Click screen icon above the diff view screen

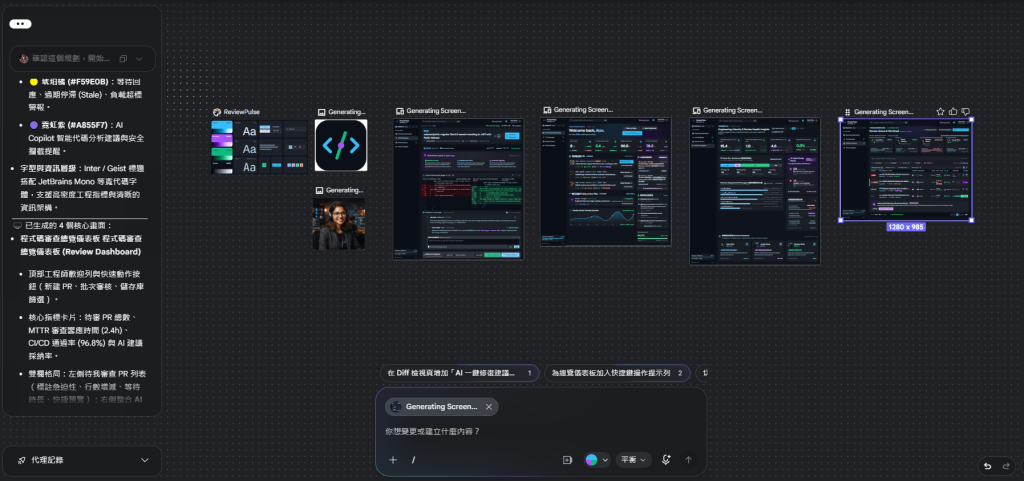[x=400, y=112]
